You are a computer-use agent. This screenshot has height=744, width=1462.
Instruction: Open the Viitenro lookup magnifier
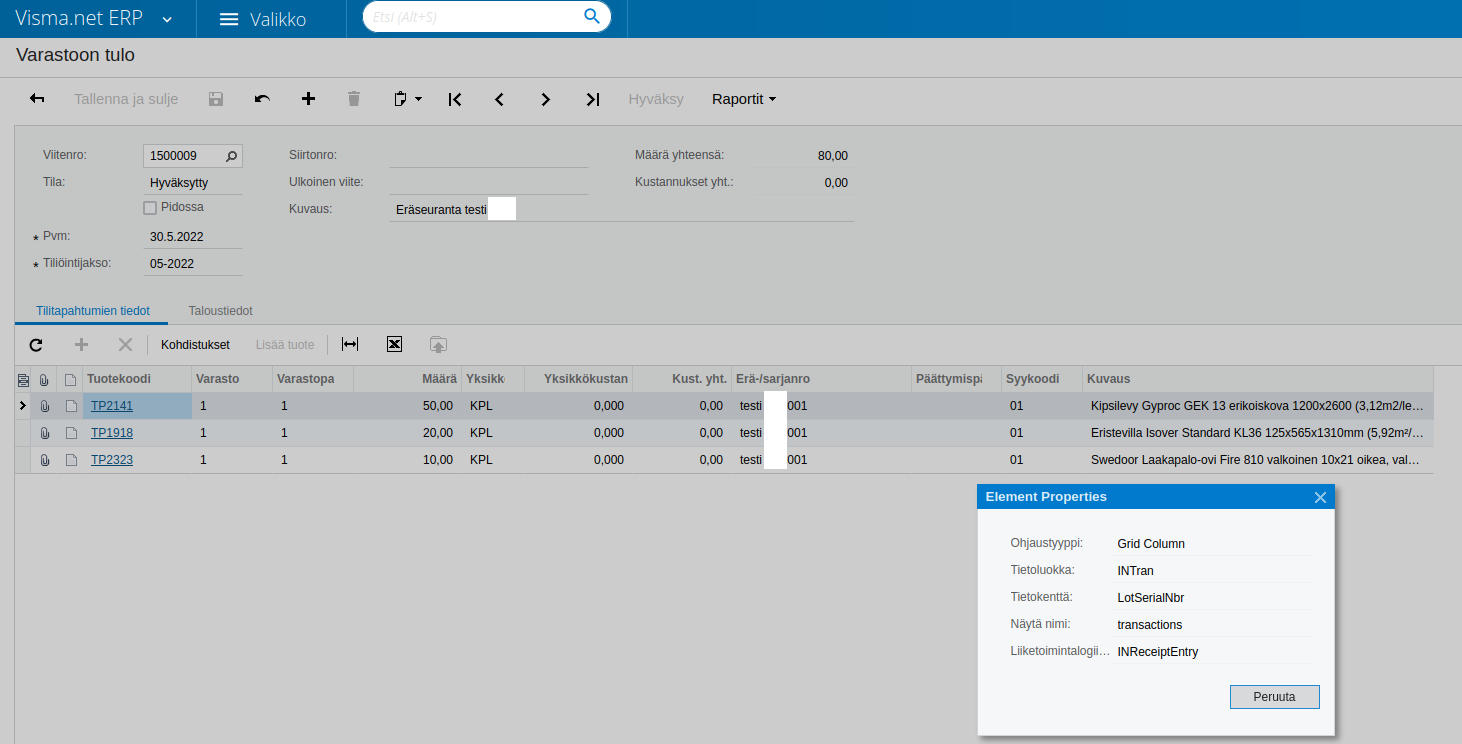231,156
